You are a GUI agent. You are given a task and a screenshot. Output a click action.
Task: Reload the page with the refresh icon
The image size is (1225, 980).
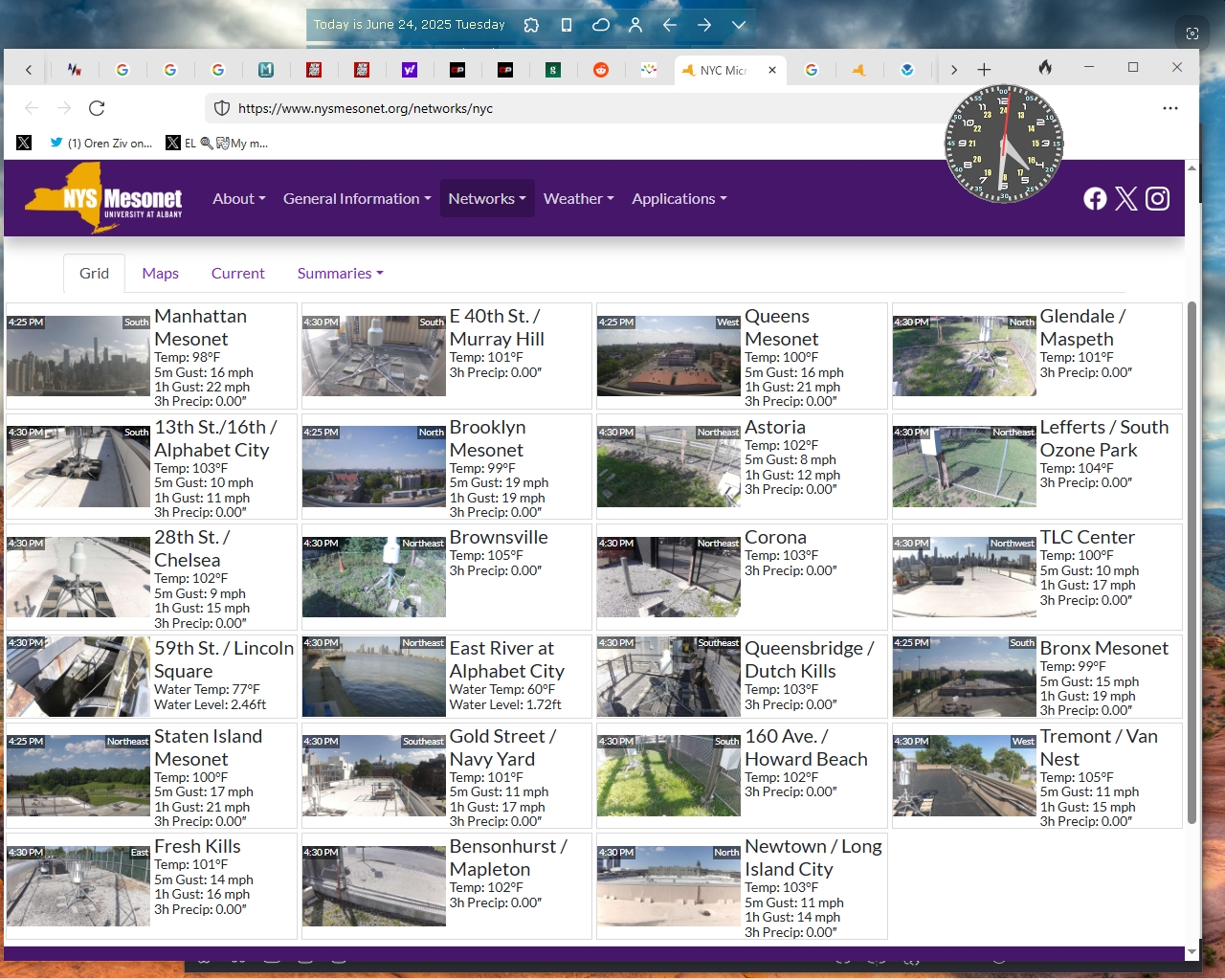coord(97,108)
